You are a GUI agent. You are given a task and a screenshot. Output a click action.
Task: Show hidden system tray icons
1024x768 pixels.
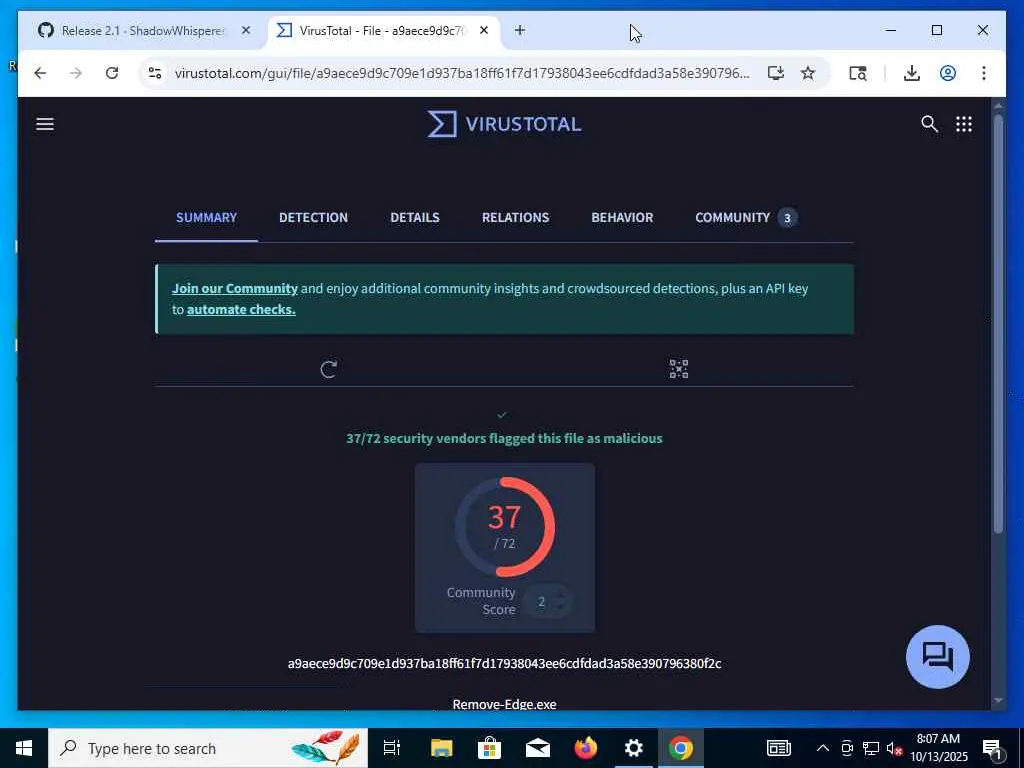[x=823, y=748]
